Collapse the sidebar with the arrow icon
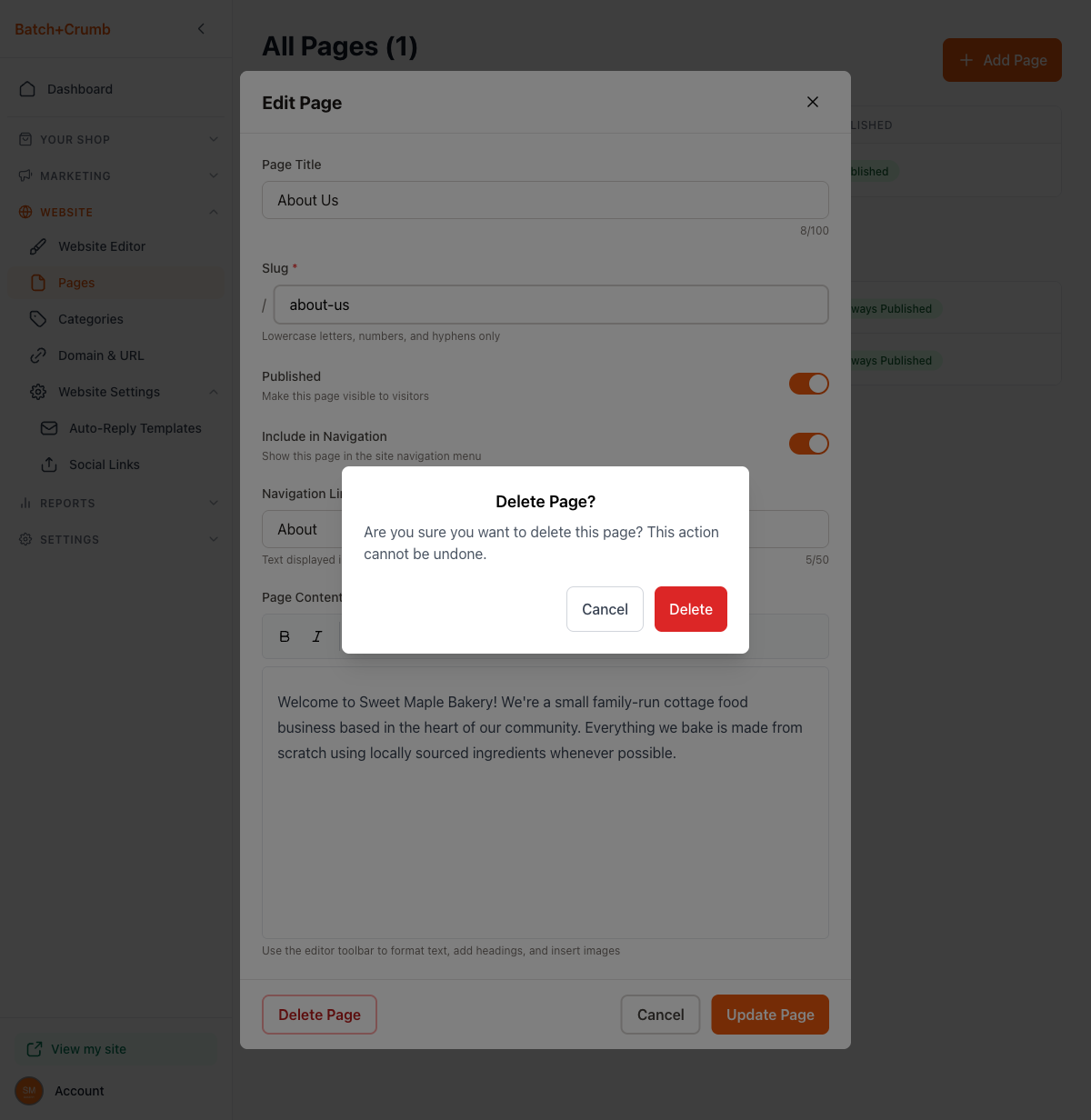Image resolution: width=1091 pixels, height=1120 pixels. pos(201,29)
